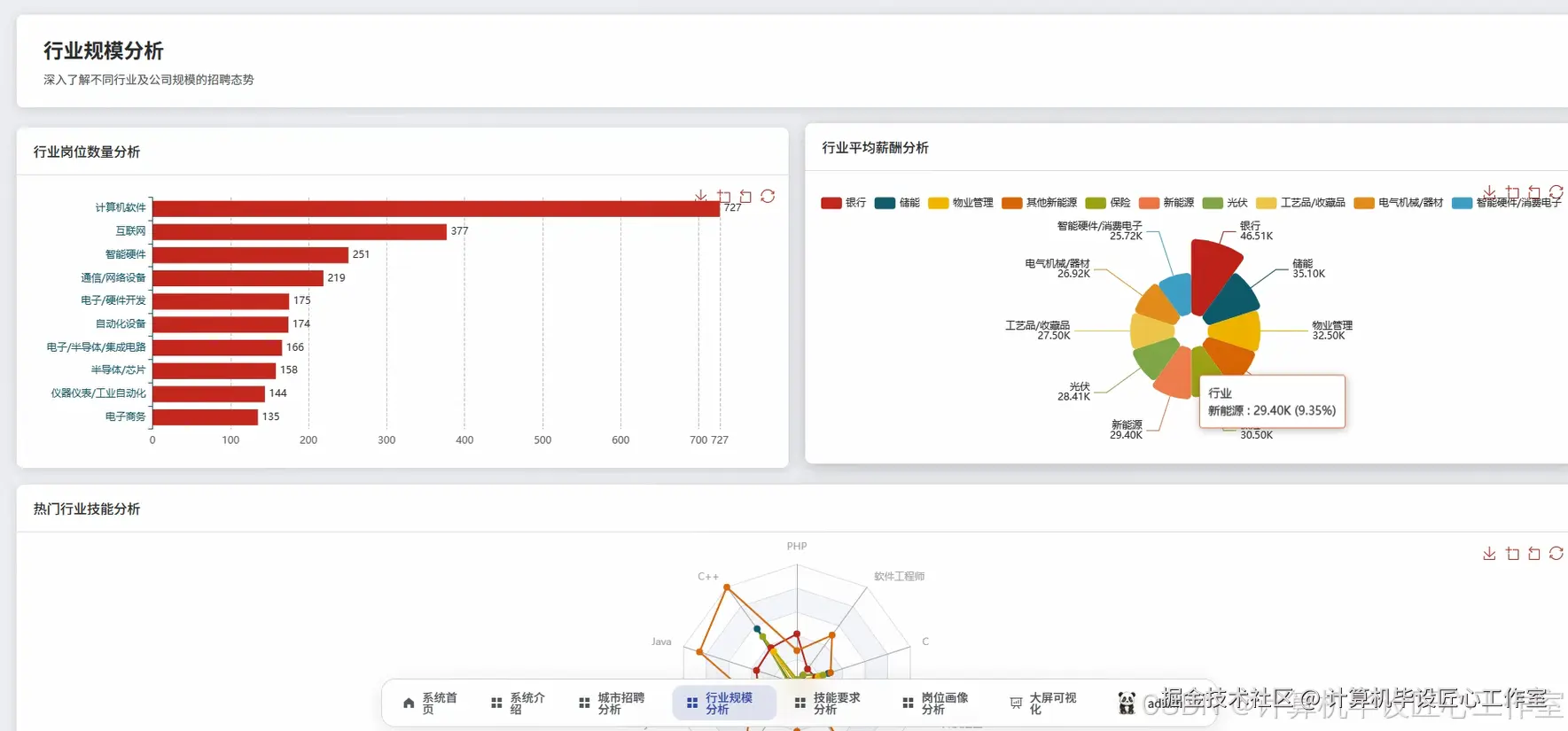Restore the hot industry skills radar chart
Screen dimensions: 1568x731
(x=1556, y=553)
